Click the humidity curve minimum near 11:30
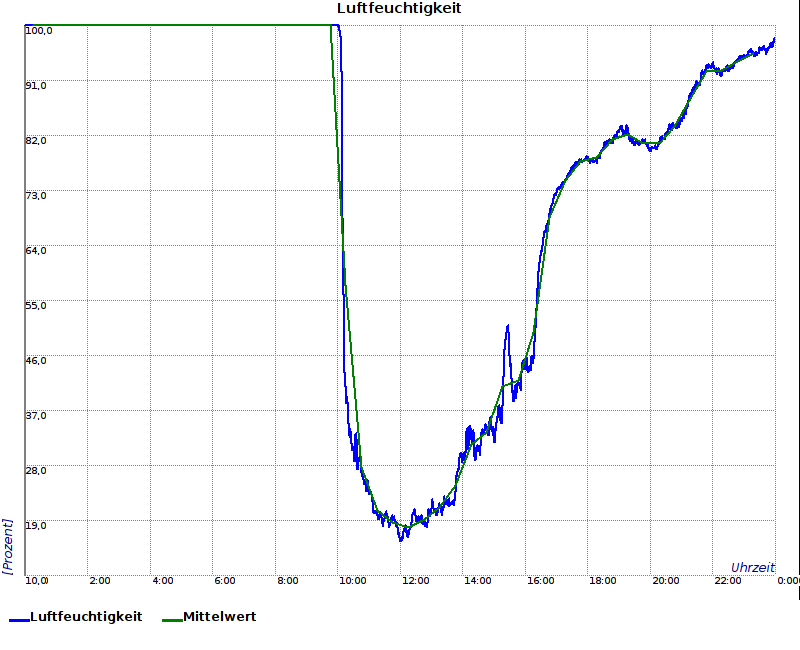The height and width of the screenshot is (650, 800). pyautogui.click(x=401, y=538)
